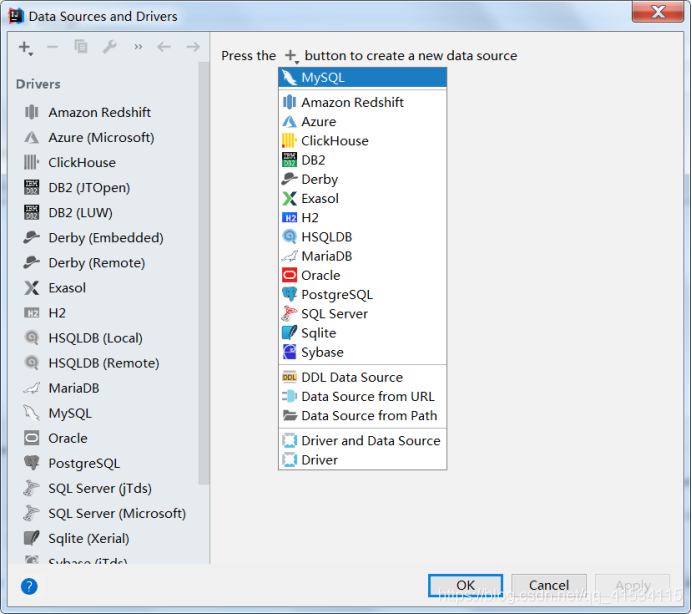Choose MariaDB in the popup menu

point(362,256)
